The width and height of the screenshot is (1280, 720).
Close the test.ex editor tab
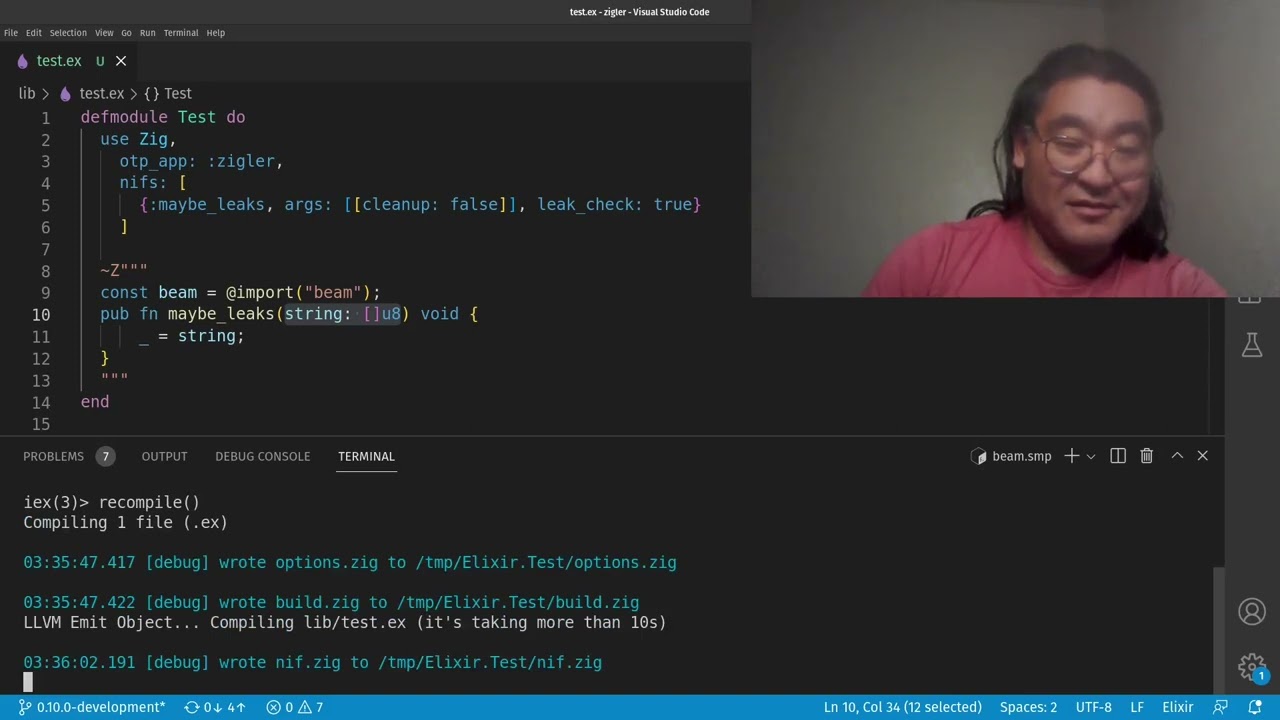tap(121, 61)
